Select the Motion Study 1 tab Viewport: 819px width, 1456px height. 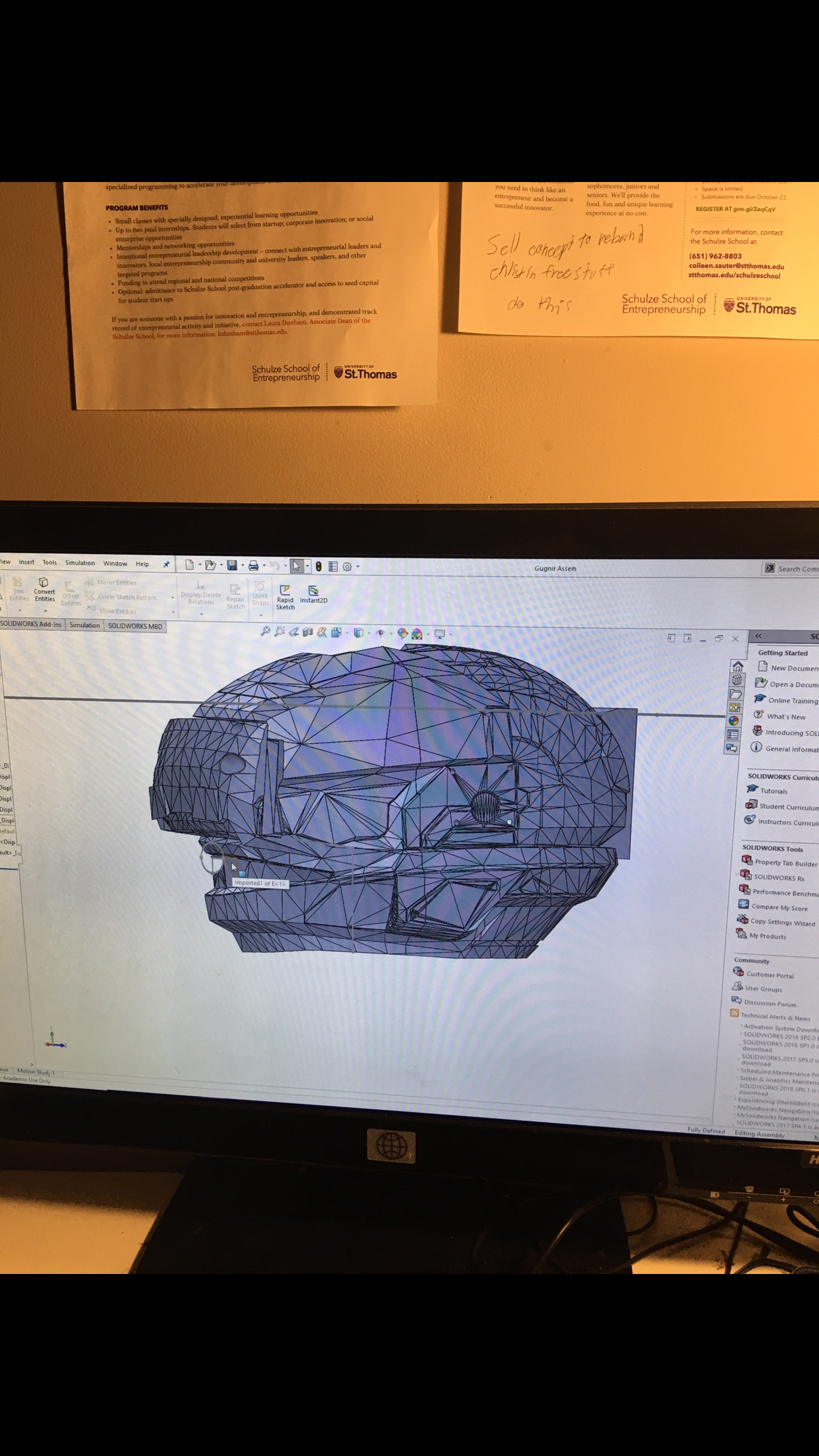click(36, 1072)
